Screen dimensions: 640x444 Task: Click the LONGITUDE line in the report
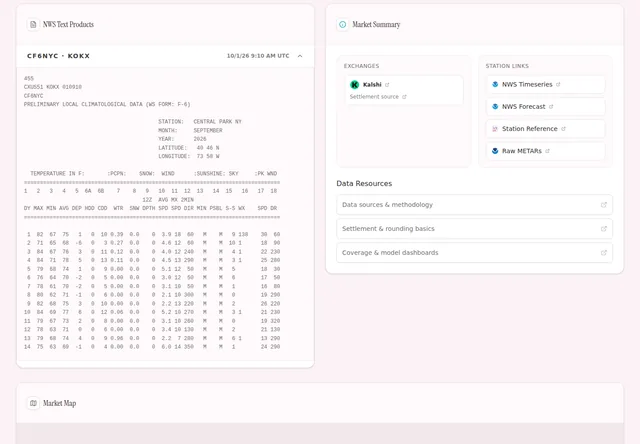point(189,156)
